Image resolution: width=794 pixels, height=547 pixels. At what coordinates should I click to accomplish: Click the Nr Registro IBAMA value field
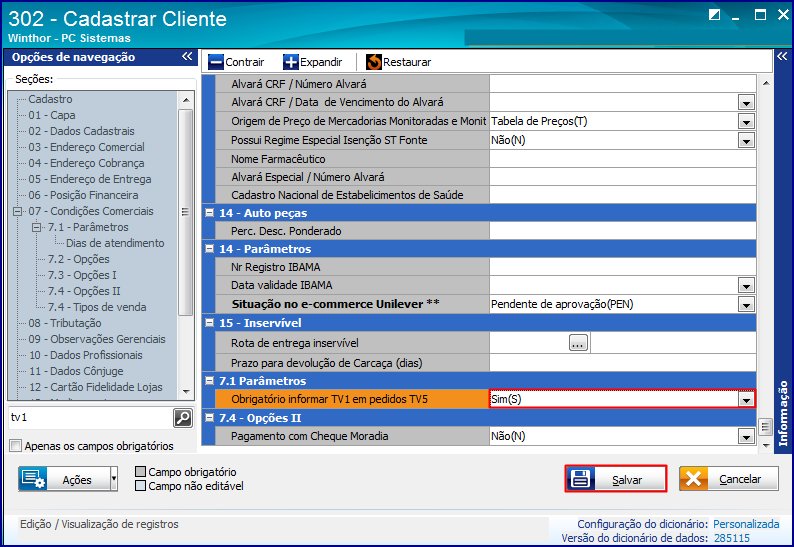click(622, 267)
